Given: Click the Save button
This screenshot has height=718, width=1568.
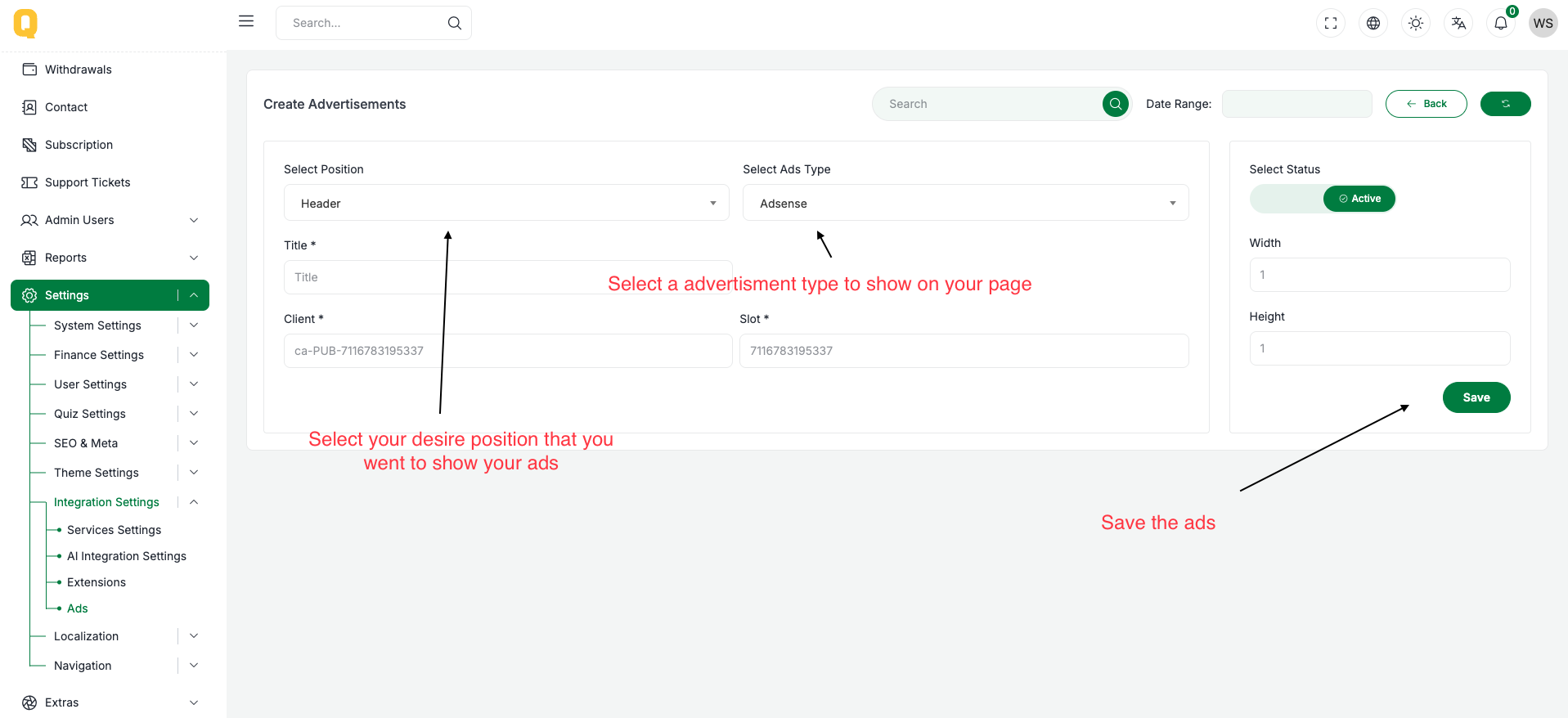Looking at the screenshot, I should (x=1476, y=397).
